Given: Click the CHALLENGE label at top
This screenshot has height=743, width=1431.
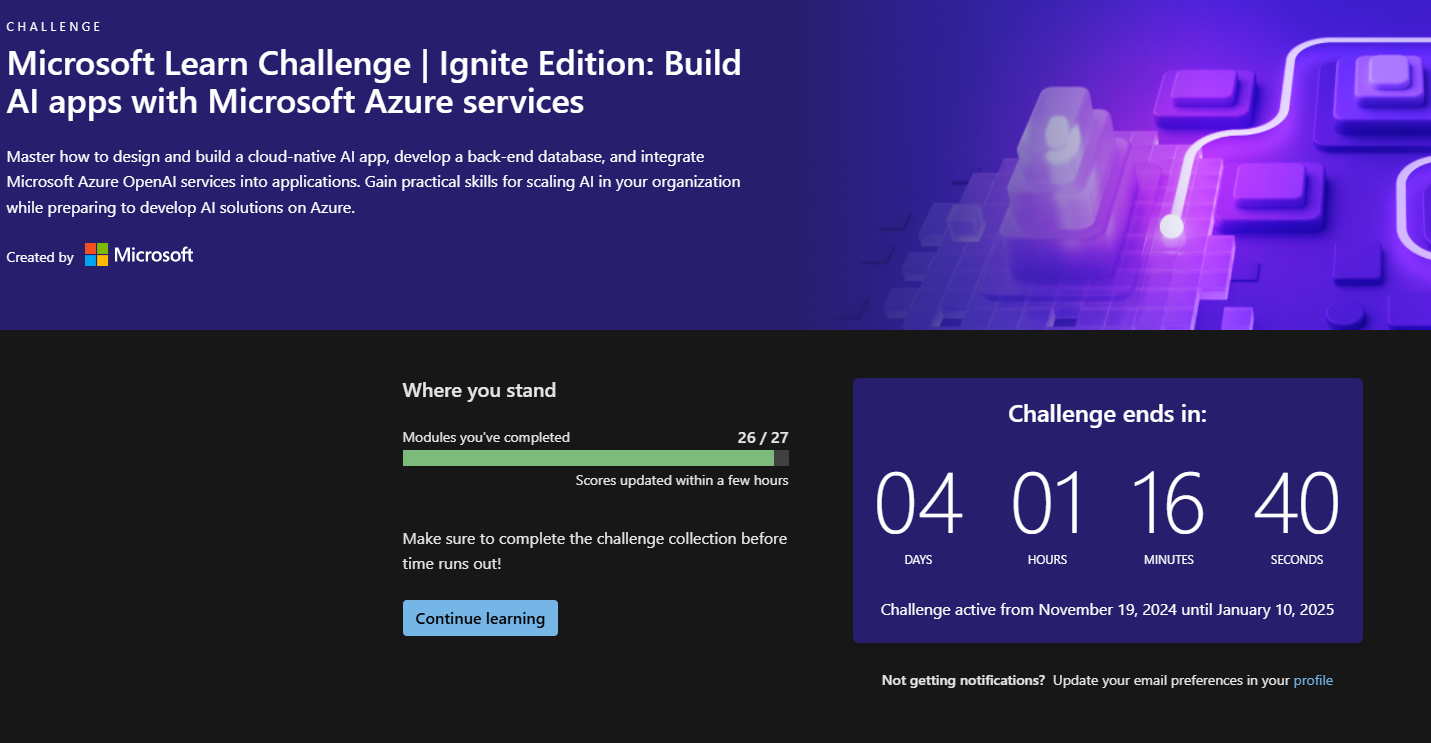Looking at the screenshot, I should pos(54,27).
